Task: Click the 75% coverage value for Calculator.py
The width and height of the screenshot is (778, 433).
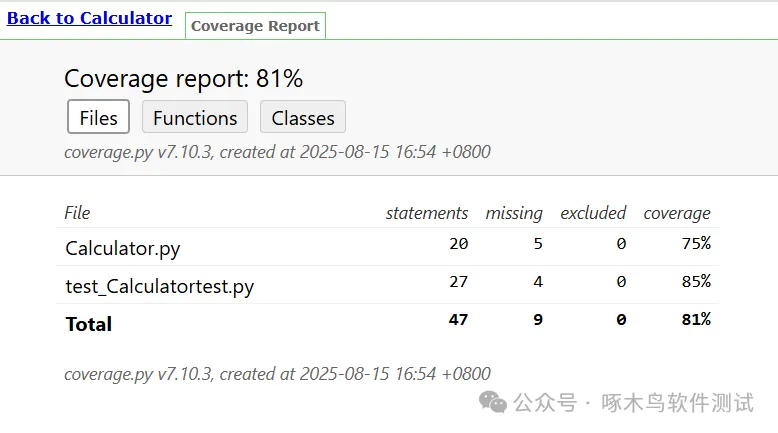Action: (x=696, y=244)
